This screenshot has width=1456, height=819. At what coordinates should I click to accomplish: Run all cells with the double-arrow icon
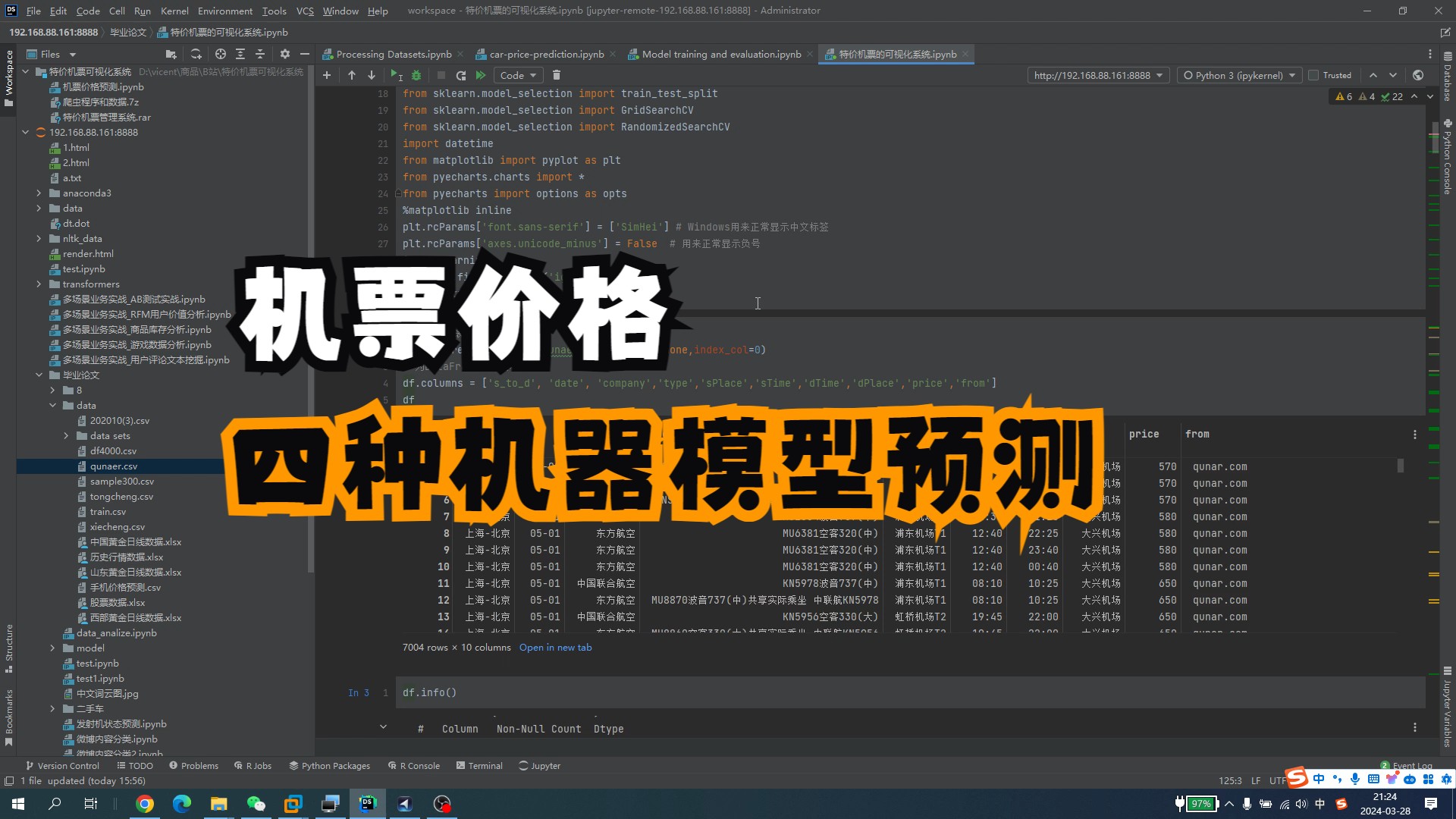[x=481, y=75]
